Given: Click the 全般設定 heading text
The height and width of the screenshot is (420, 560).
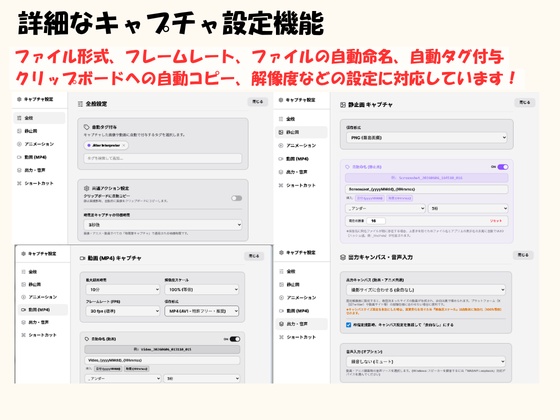Looking at the screenshot, I should pos(96,104).
